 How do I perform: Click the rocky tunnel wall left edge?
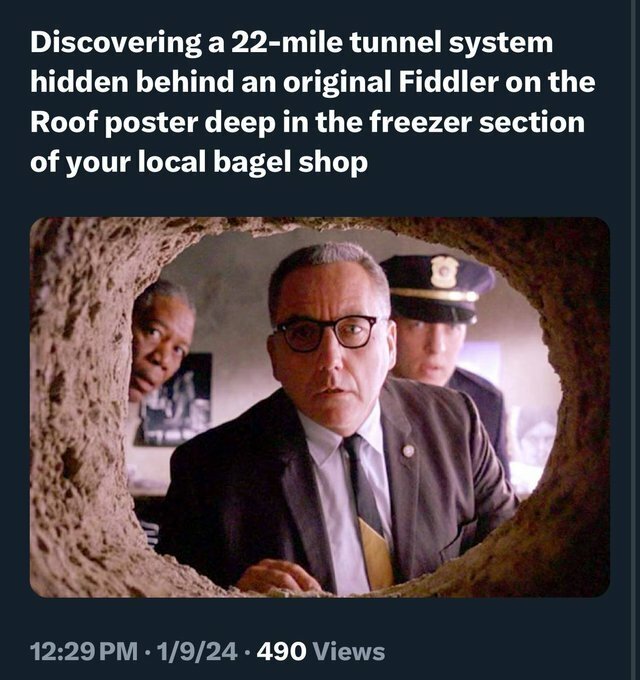click(80, 408)
